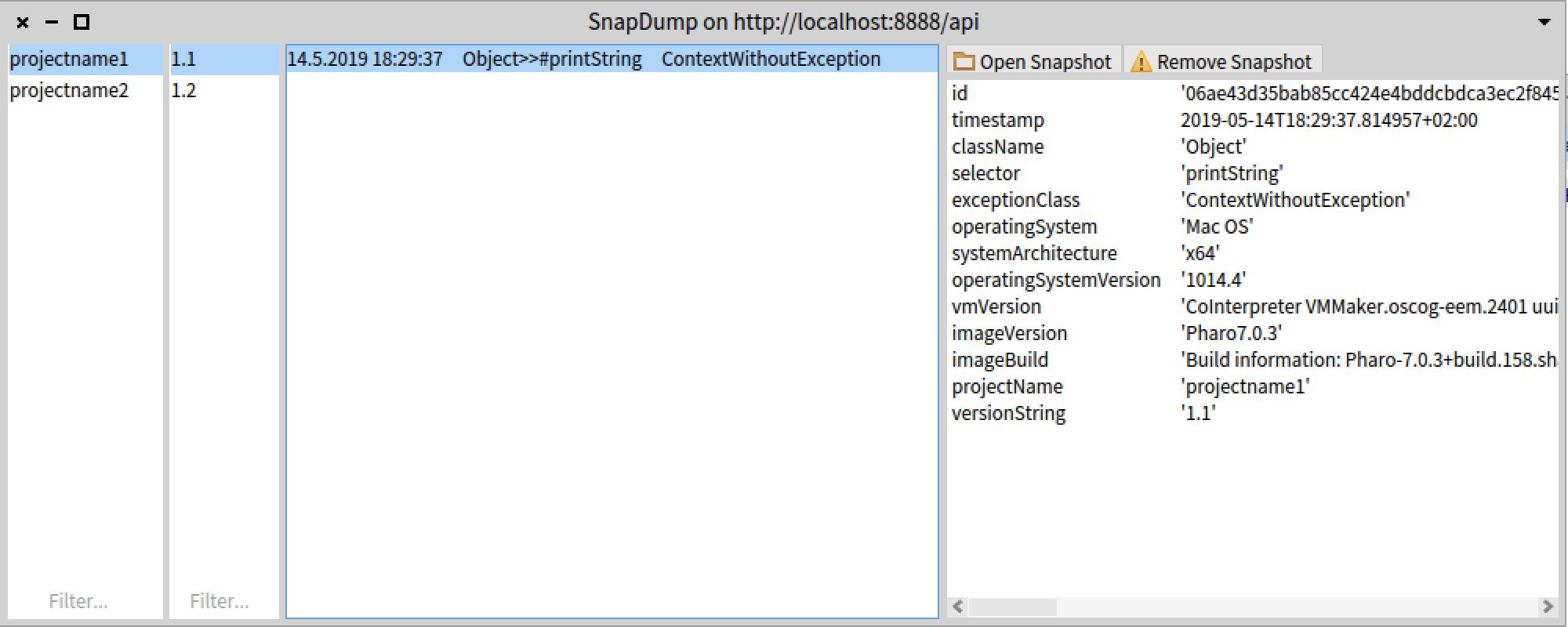Click the 'x64' architecture value
This screenshot has width=1568, height=627.
click(x=1200, y=253)
